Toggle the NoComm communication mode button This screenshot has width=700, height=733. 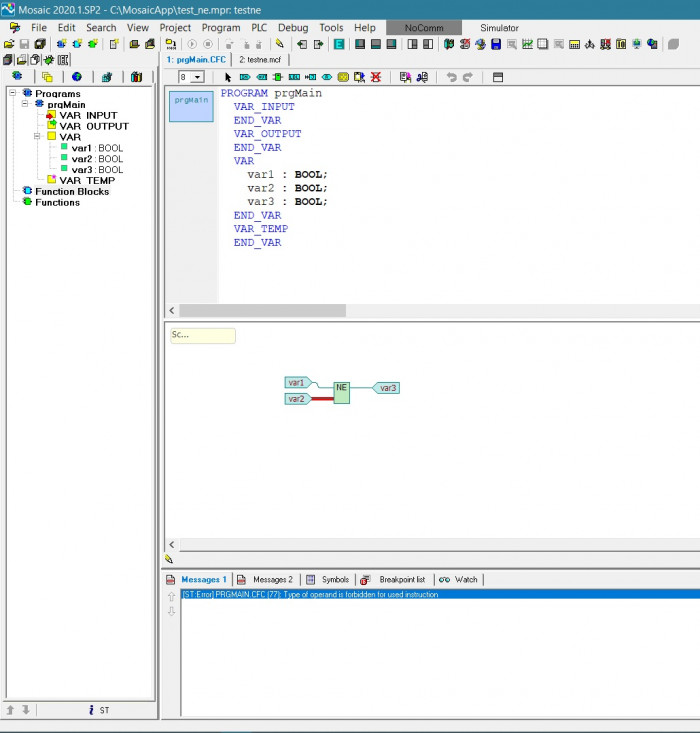[424, 28]
